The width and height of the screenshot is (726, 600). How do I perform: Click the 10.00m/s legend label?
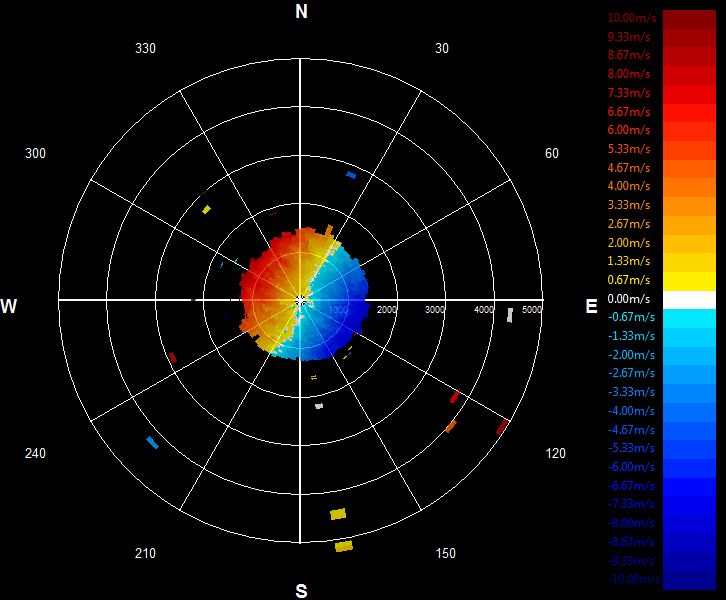(632, 18)
